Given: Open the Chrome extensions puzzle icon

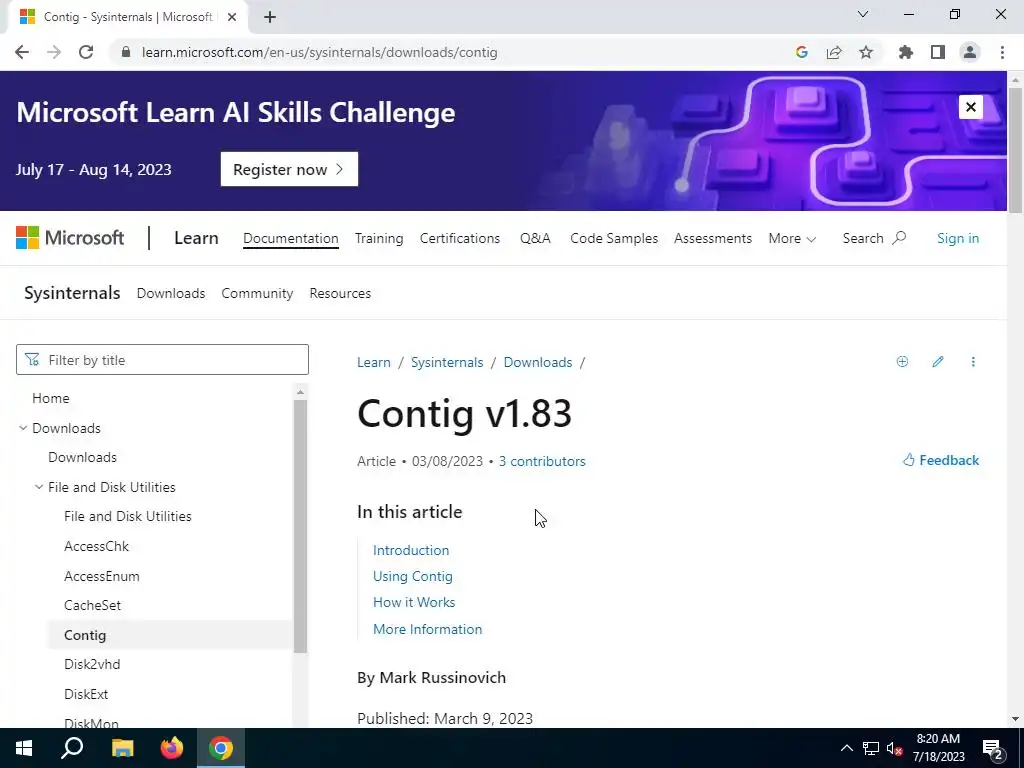Looking at the screenshot, I should pos(906,52).
